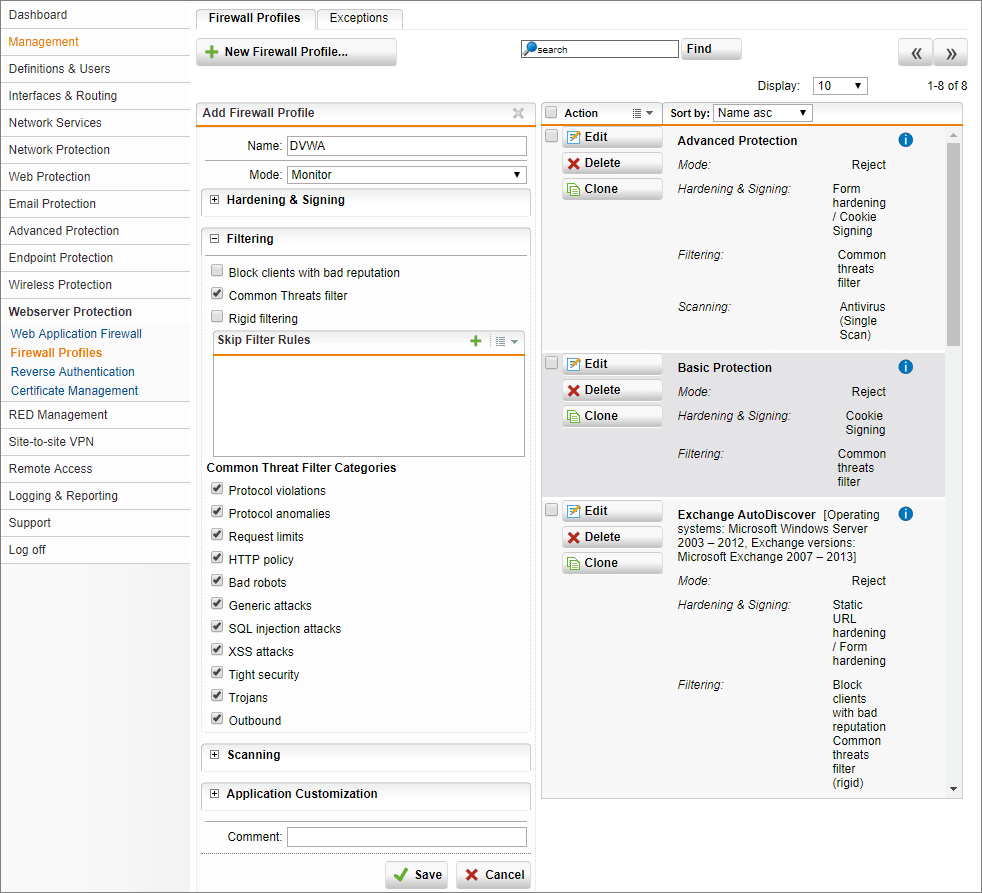Expand the Scanning section
The width and height of the screenshot is (982, 893).
215,755
